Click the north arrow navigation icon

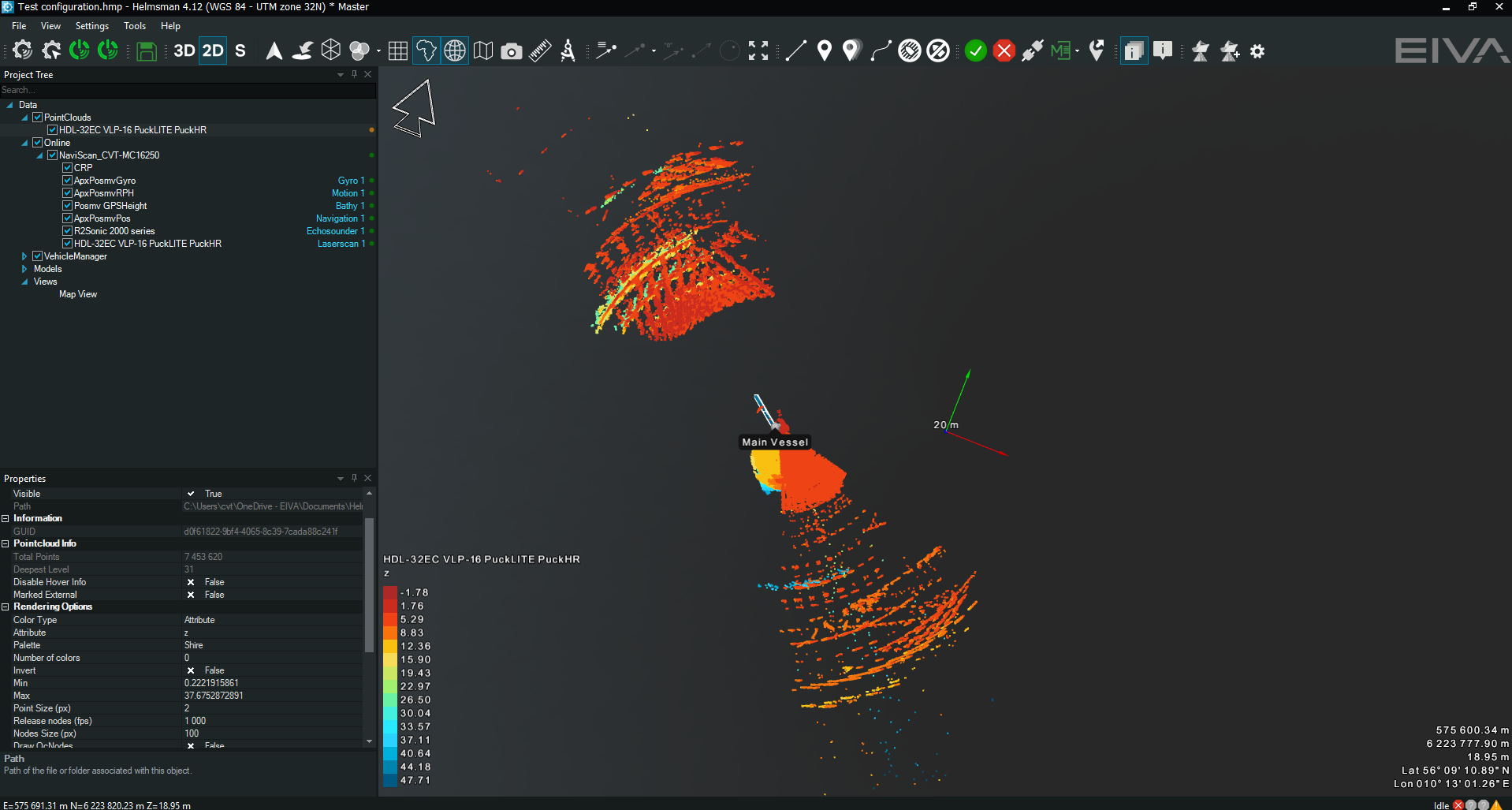(x=274, y=51)
